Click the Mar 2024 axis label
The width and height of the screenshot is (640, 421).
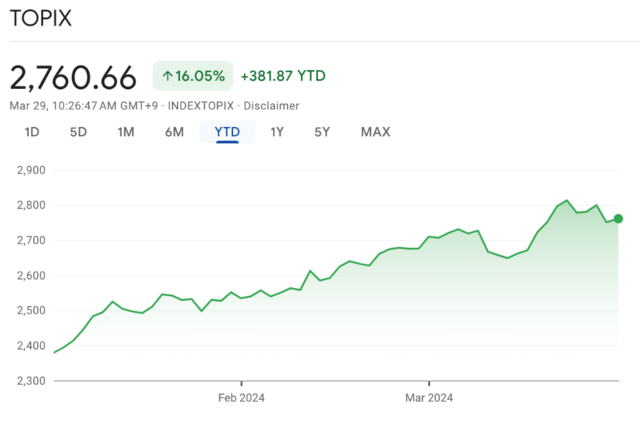tap(429, 397)
